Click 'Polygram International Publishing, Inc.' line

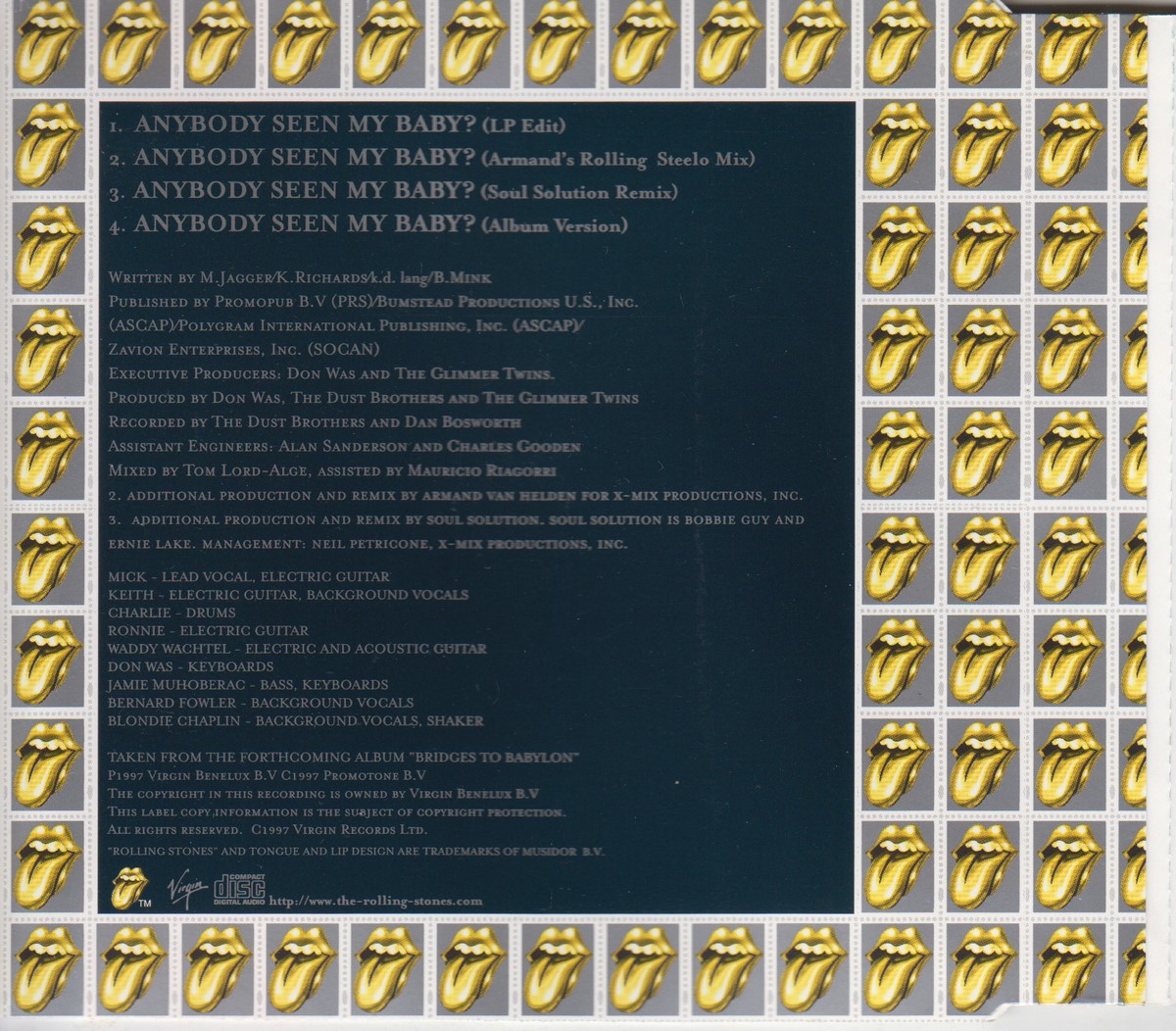tap(346, 325)
